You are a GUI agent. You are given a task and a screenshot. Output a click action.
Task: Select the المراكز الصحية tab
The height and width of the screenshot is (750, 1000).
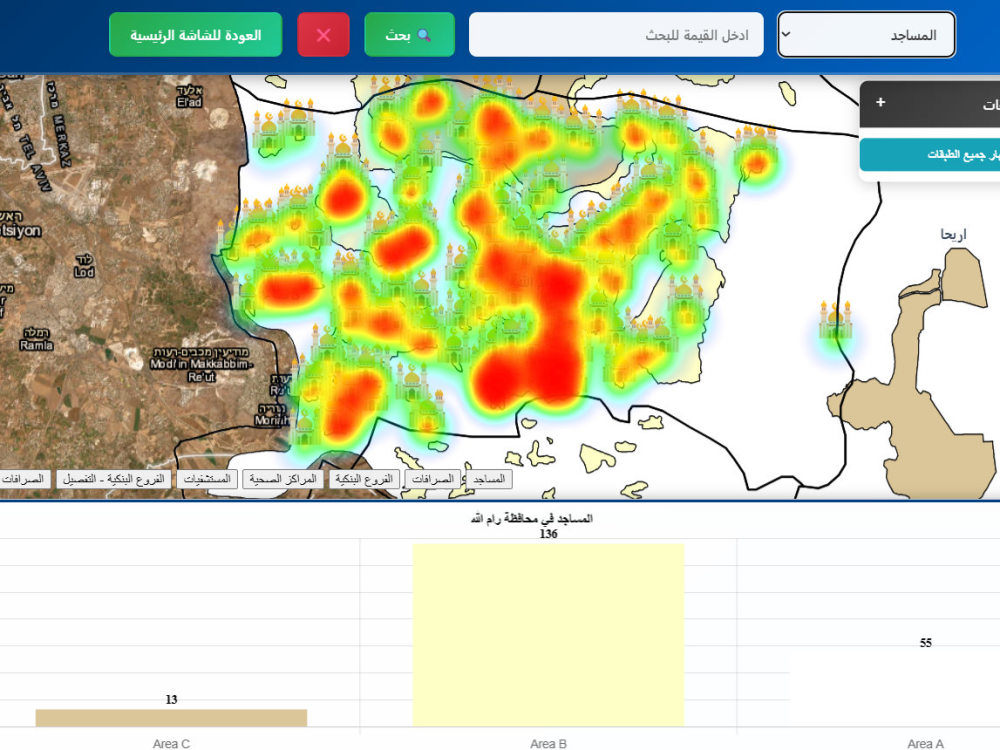pyautogui.click(x=283, y=478)
